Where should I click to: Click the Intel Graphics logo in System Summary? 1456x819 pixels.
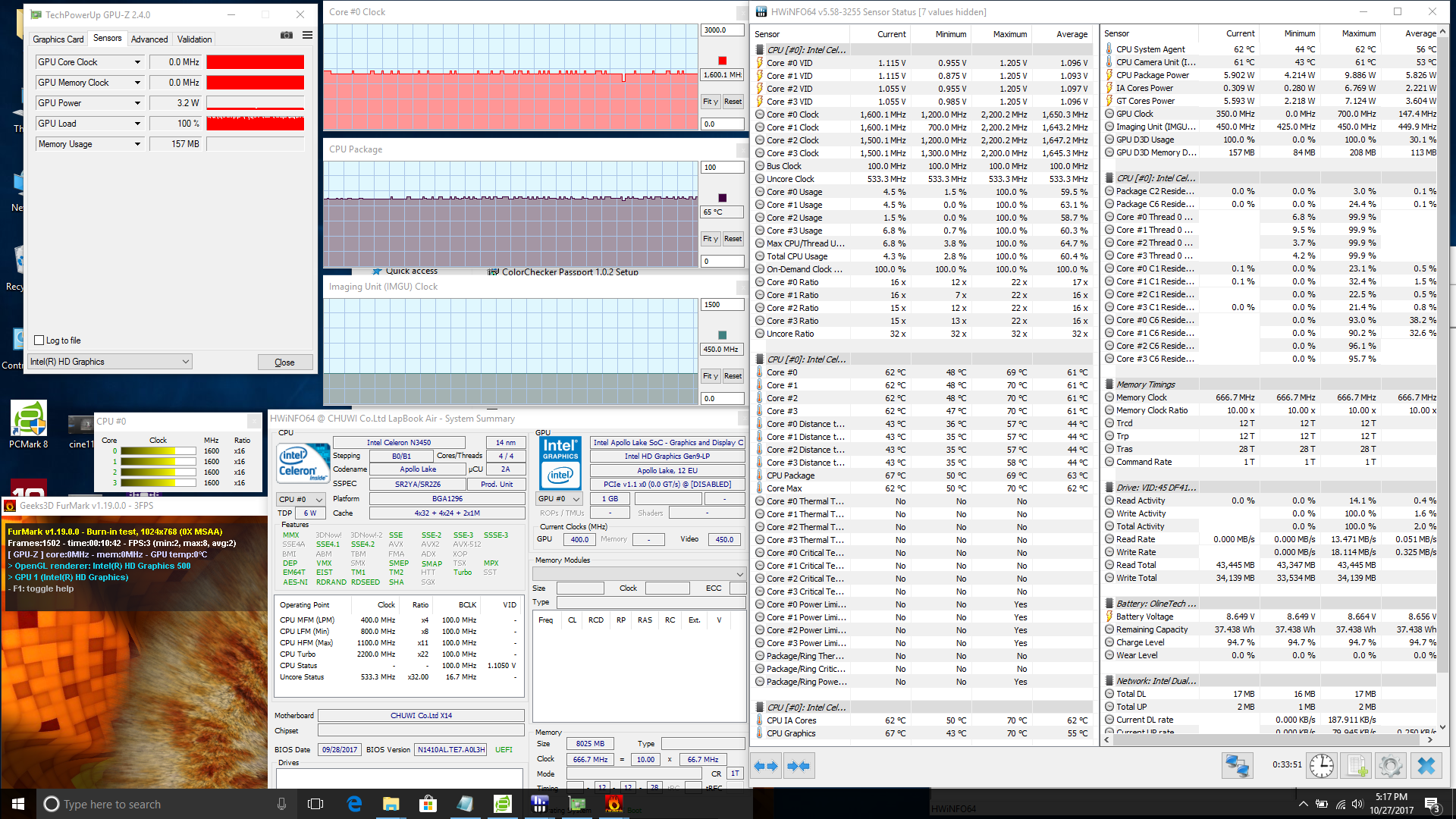click(x=560, y=463)
